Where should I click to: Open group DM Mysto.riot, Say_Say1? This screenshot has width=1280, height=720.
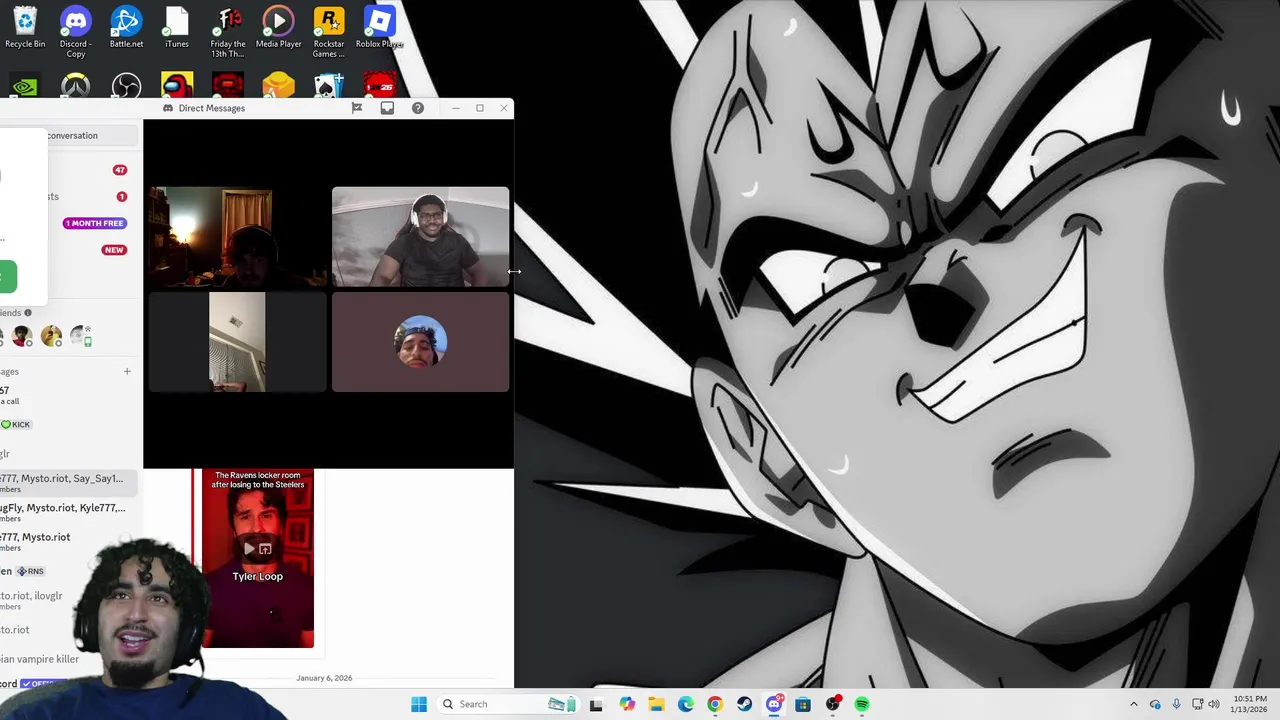pyautogui.click(x=68, y=483)
